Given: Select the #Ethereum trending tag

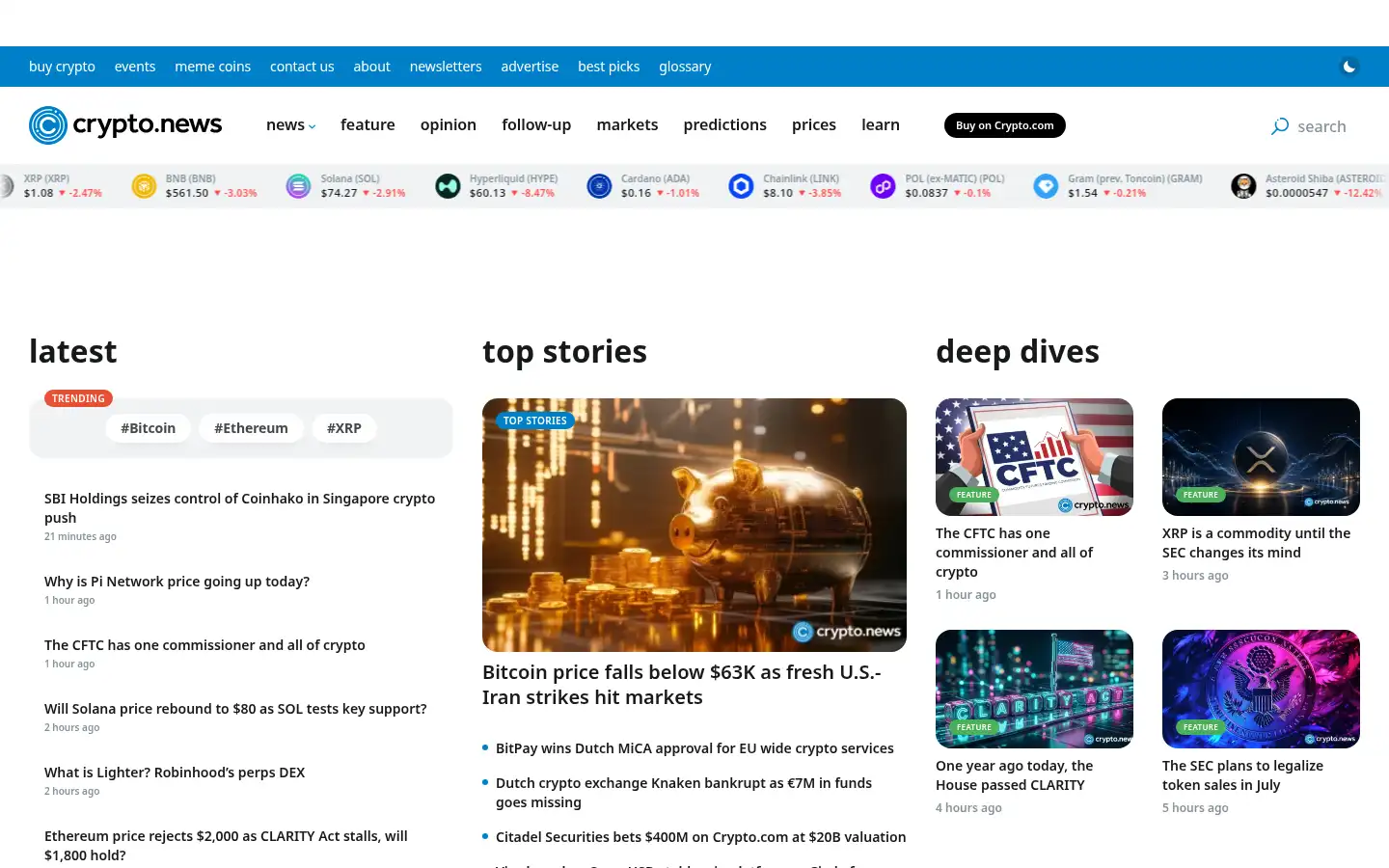Looking at the screenshot, I should pos(251,428).
